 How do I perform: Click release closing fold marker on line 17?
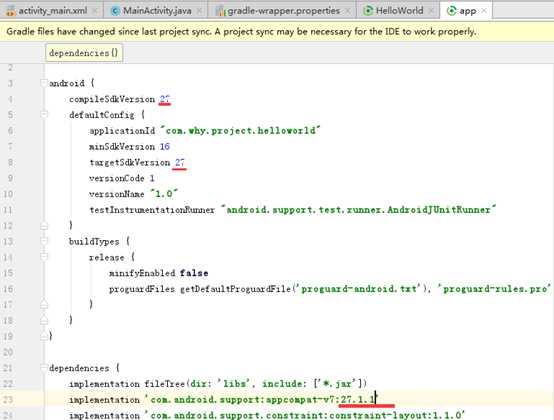coord(44,304)
